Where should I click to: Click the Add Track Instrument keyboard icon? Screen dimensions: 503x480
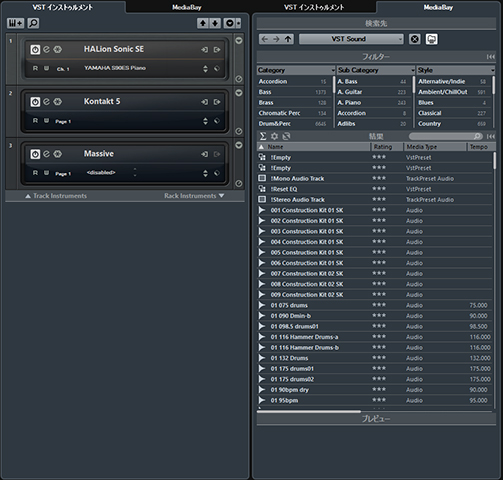tap(15, 23)
